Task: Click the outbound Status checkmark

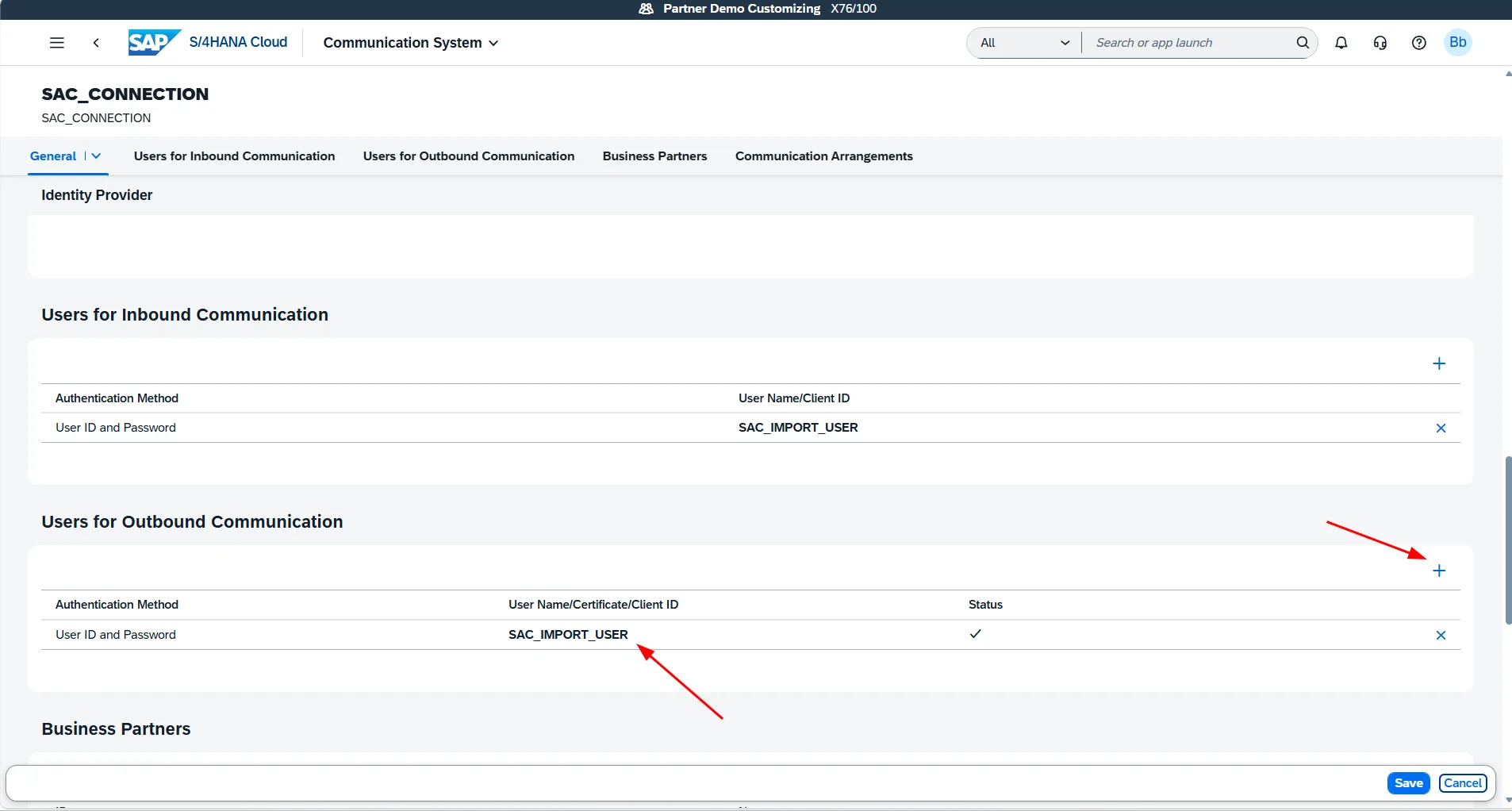Action: (x=976, y=633)
